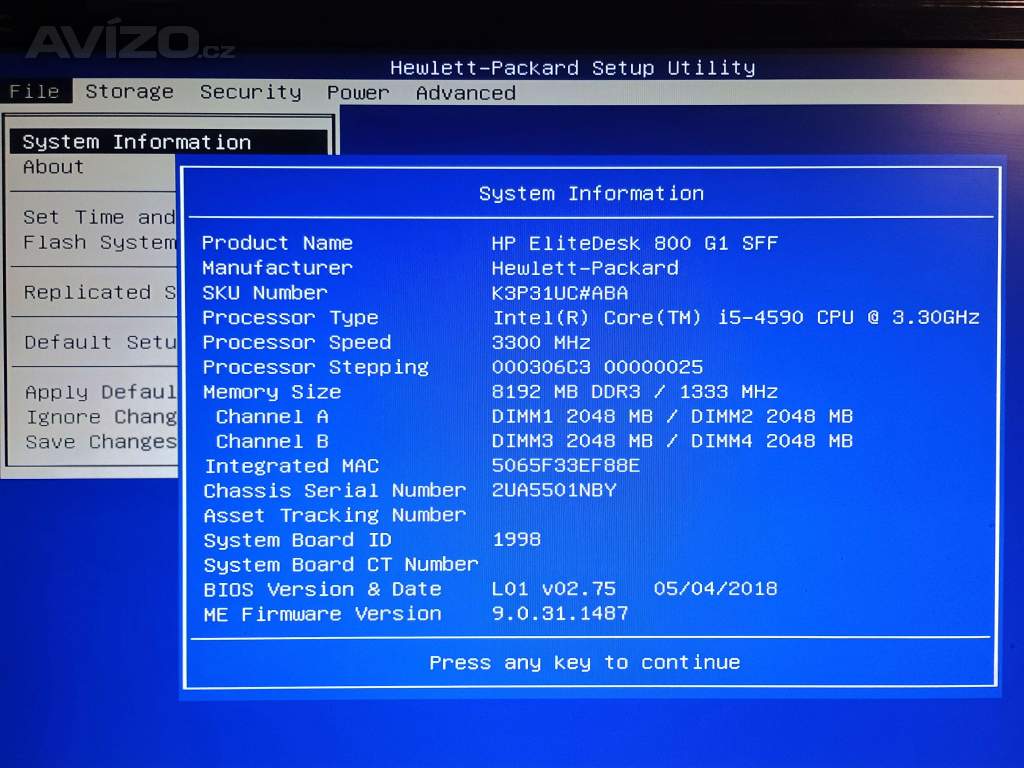Click HP EliteDesk 800 G1 SFF value
The width and height of the screenshot is (1024, 768).
pyautogui.click(x=634, y=244)
